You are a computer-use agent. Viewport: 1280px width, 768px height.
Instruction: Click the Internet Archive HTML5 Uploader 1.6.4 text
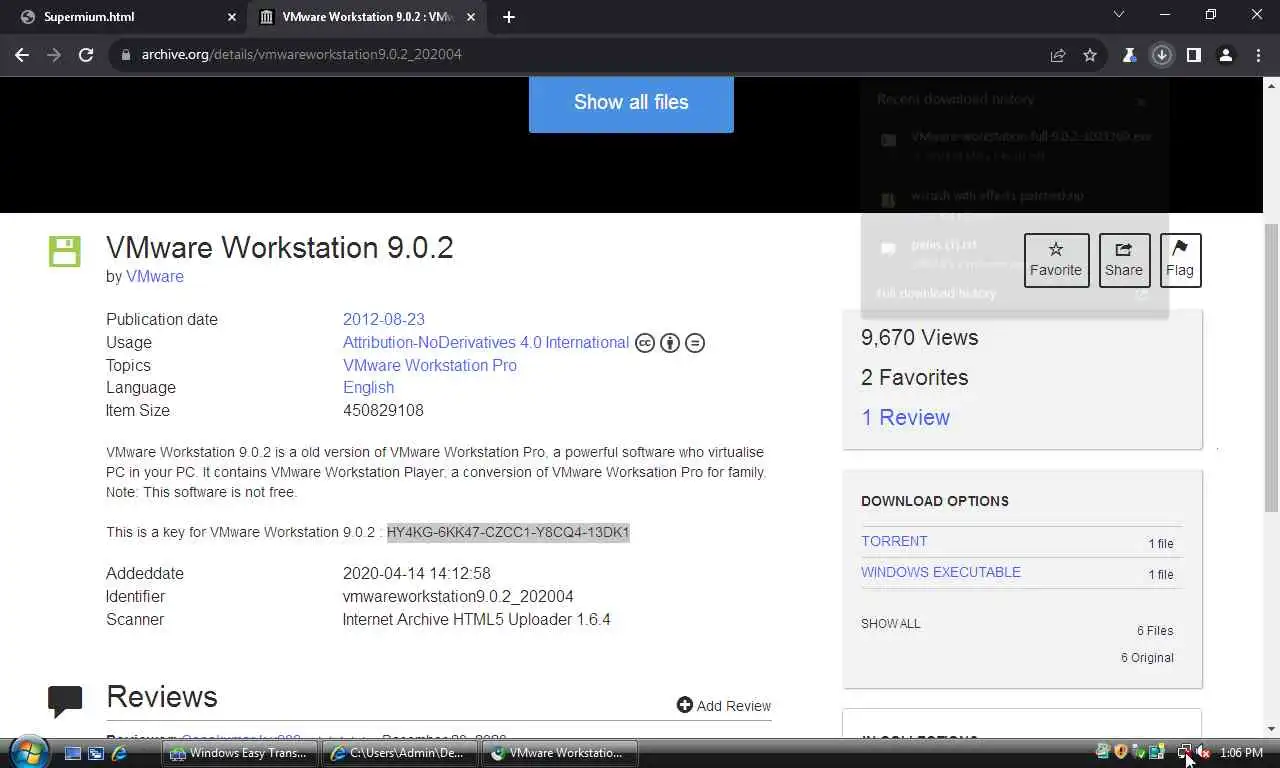pyautogui.click(x=476, y=619)
